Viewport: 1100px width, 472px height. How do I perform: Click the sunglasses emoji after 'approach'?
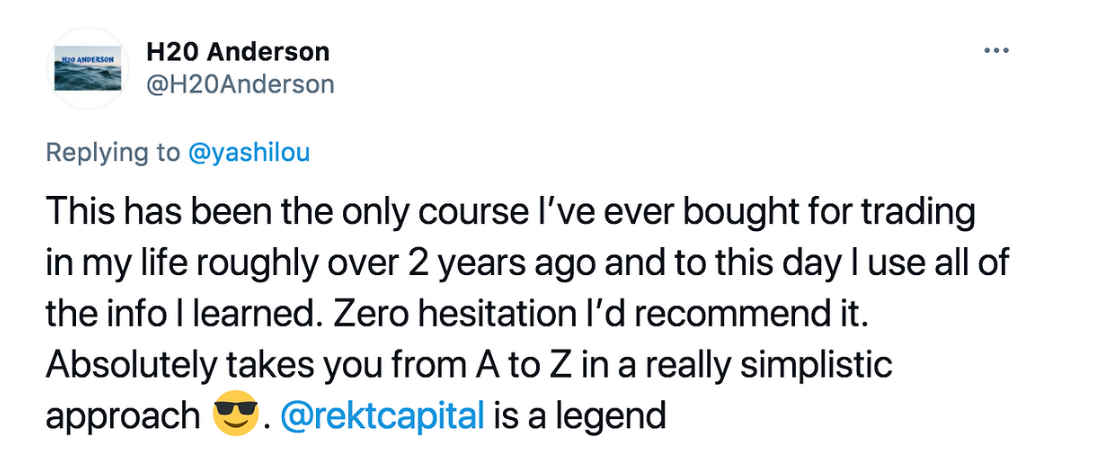(x=235, y=414)
